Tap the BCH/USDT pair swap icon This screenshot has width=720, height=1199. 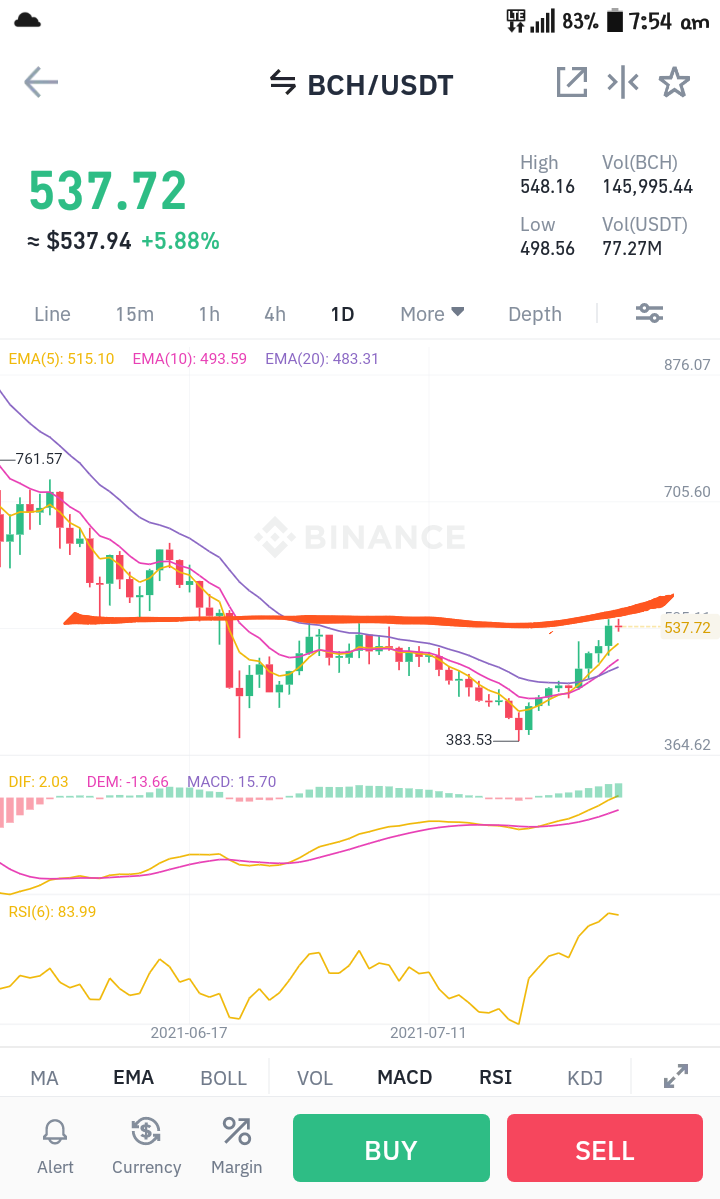tap(283, 83)
